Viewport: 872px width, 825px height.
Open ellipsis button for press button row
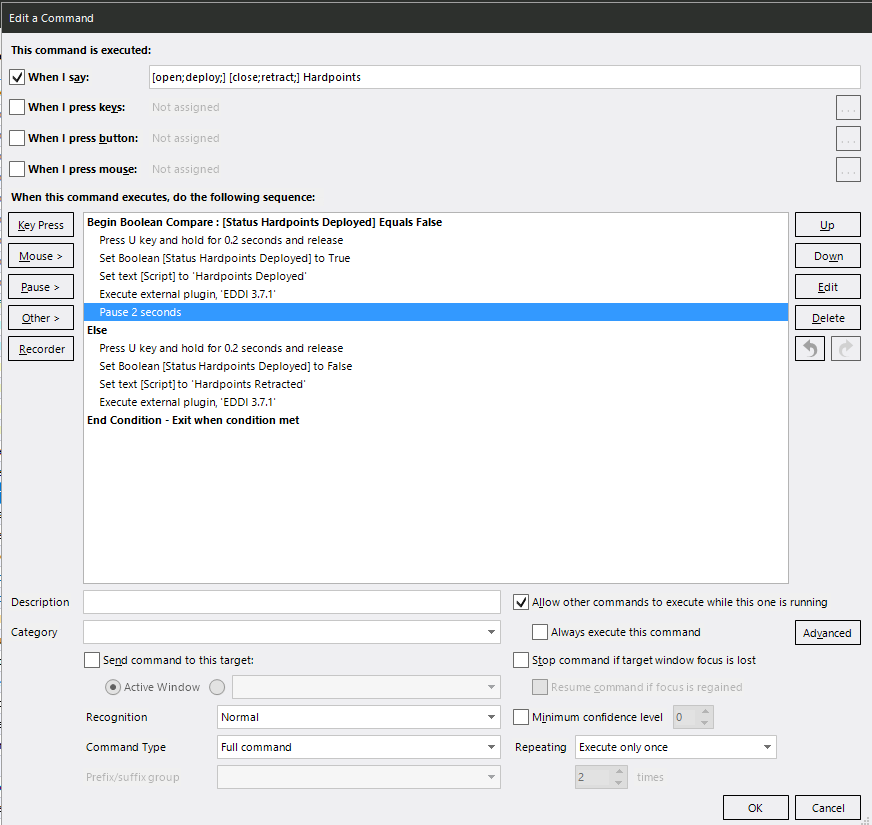[x=848, y=139]
